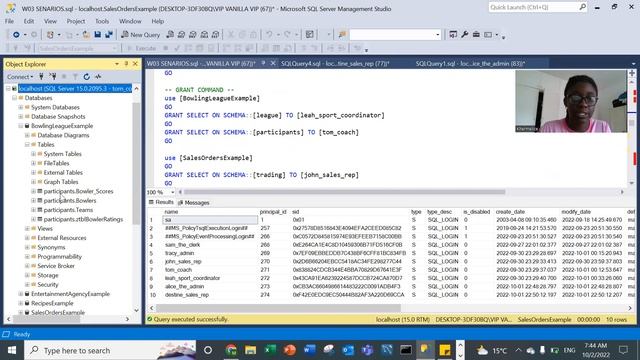Pin the W03 SENARIOS.sql tab
Screen dimensions: 640x360
pyautogui.click(x=263, y=63)
